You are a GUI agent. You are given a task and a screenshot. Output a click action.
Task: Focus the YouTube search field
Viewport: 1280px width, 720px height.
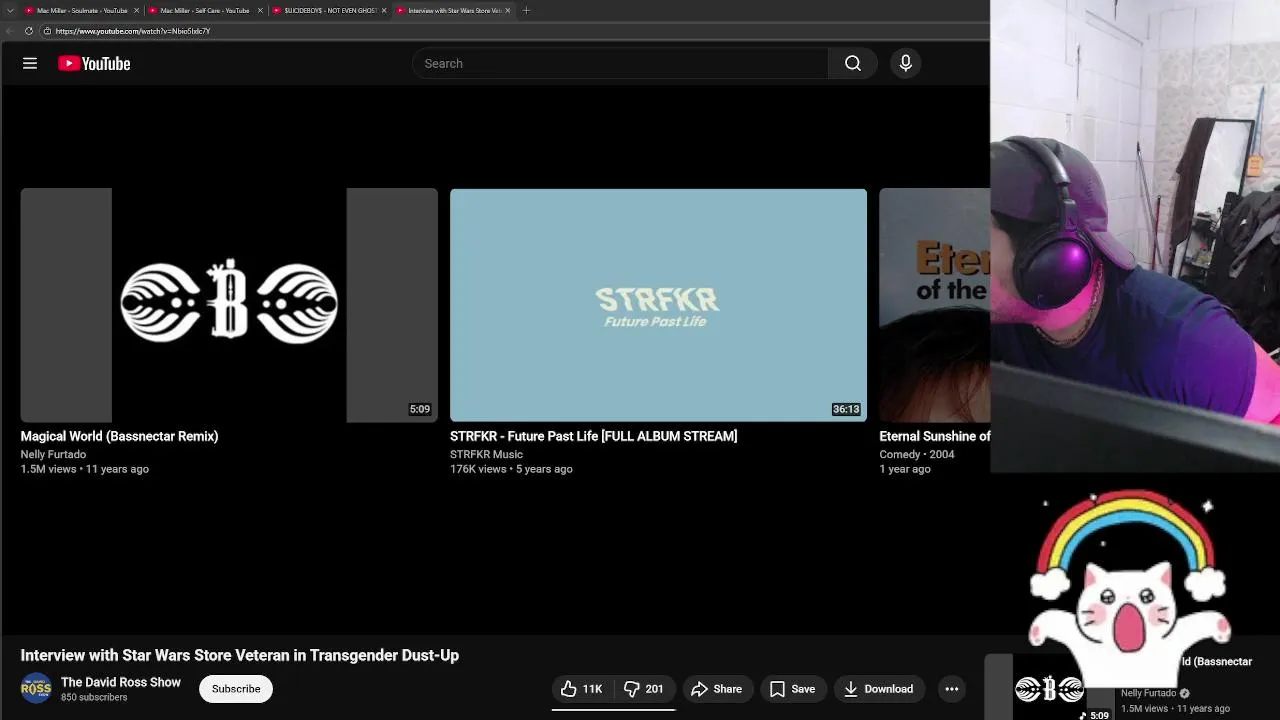[620, 63]
